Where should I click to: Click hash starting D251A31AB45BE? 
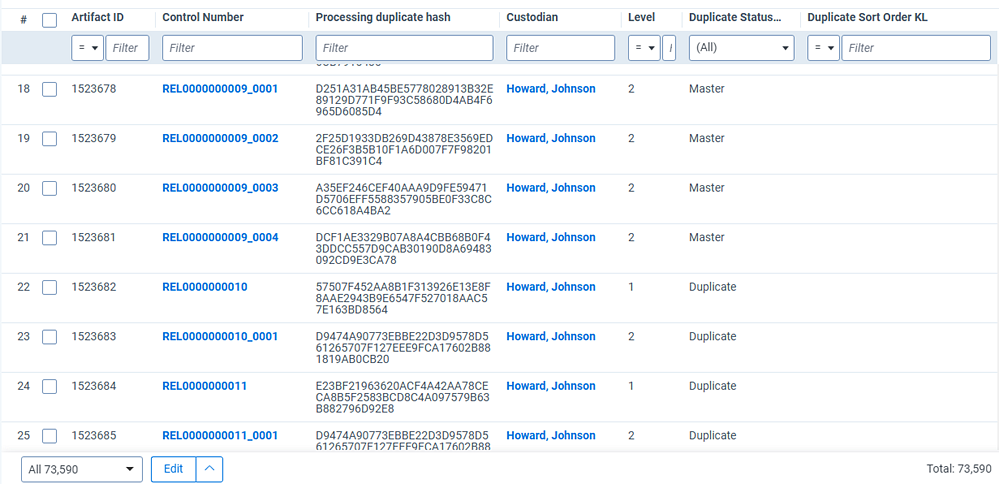(x=404, y=100)
